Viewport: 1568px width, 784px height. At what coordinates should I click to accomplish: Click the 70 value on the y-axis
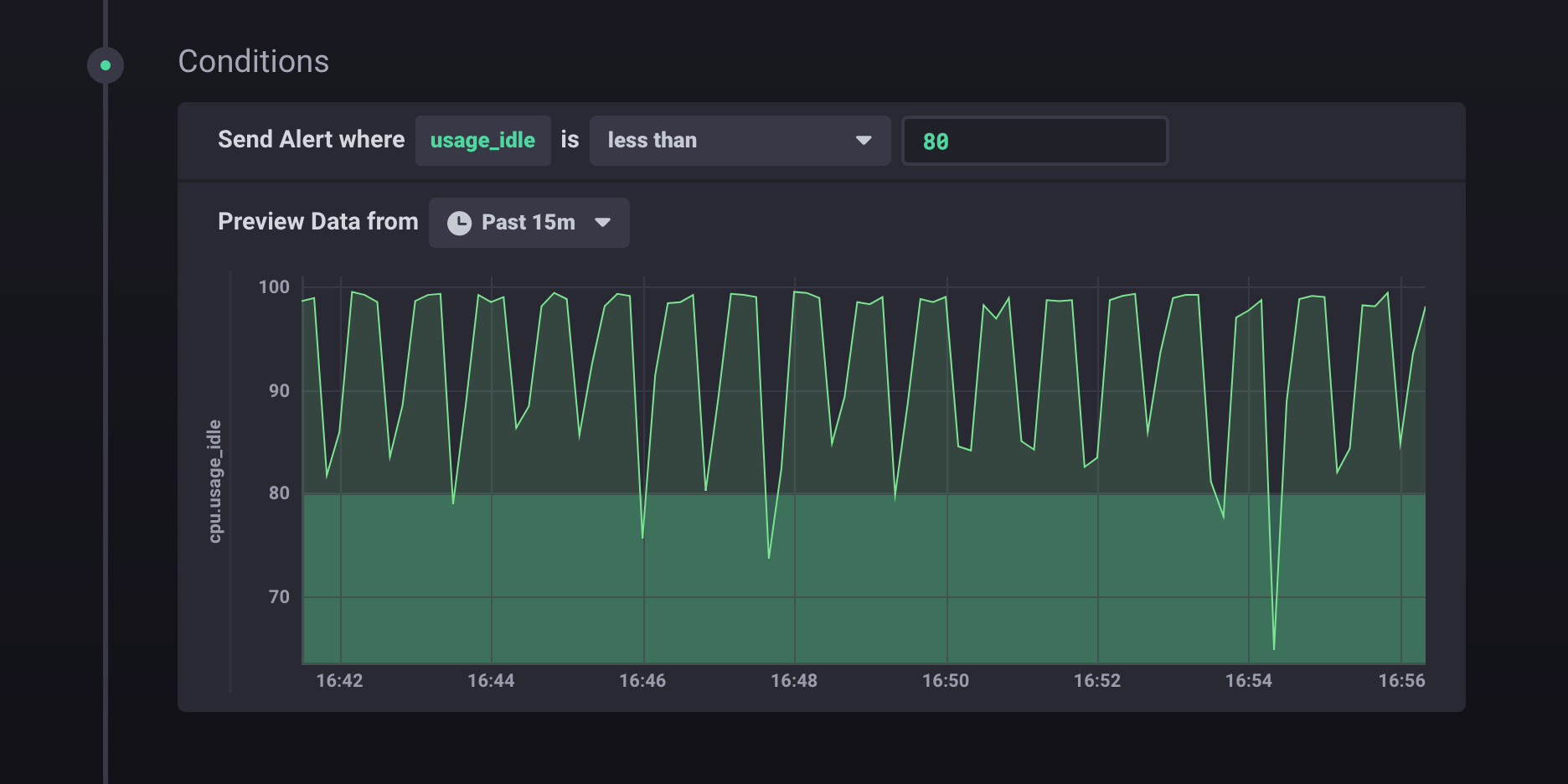(x=279, y=597)
